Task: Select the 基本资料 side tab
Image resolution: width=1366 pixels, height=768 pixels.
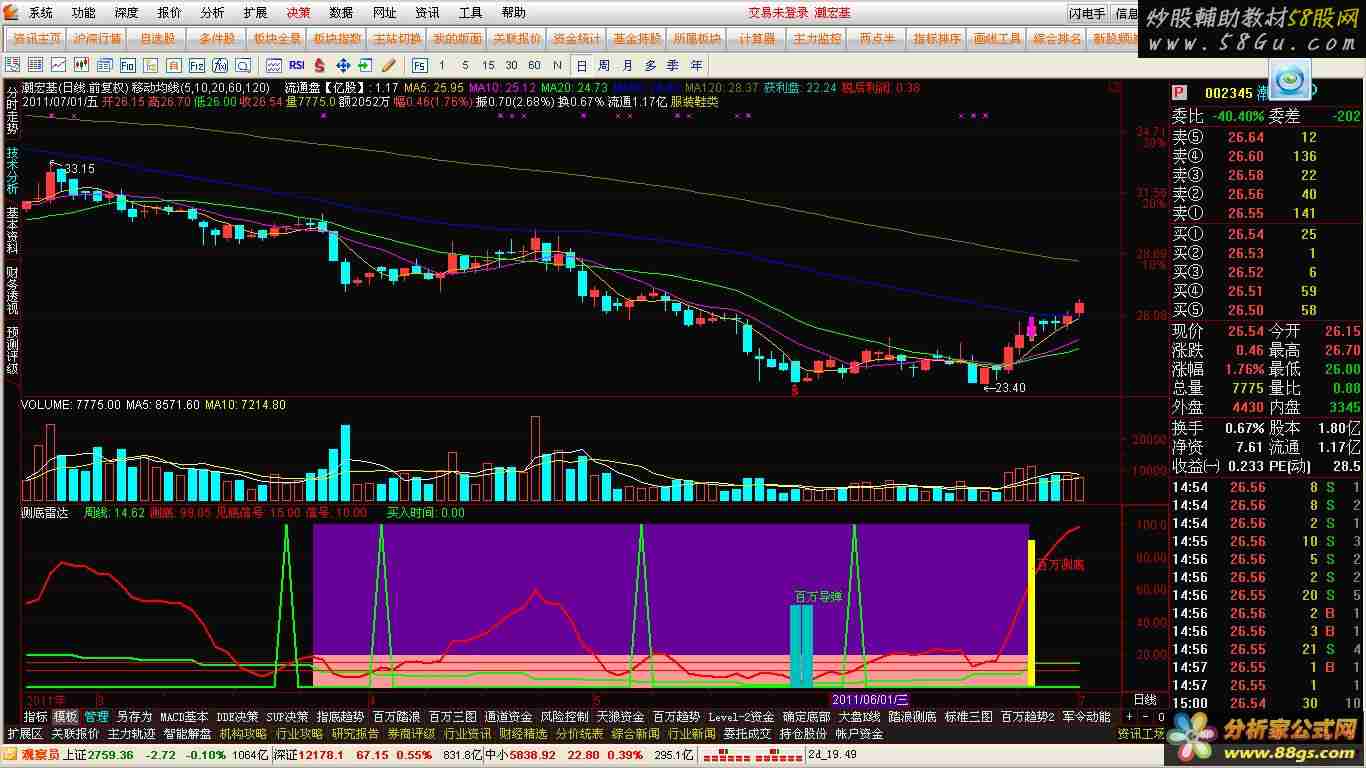Action: tap(12, 231)
